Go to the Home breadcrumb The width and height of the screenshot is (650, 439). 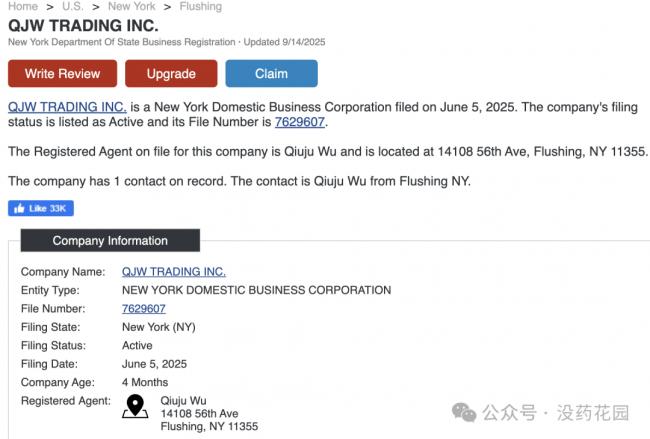[23, 6]
